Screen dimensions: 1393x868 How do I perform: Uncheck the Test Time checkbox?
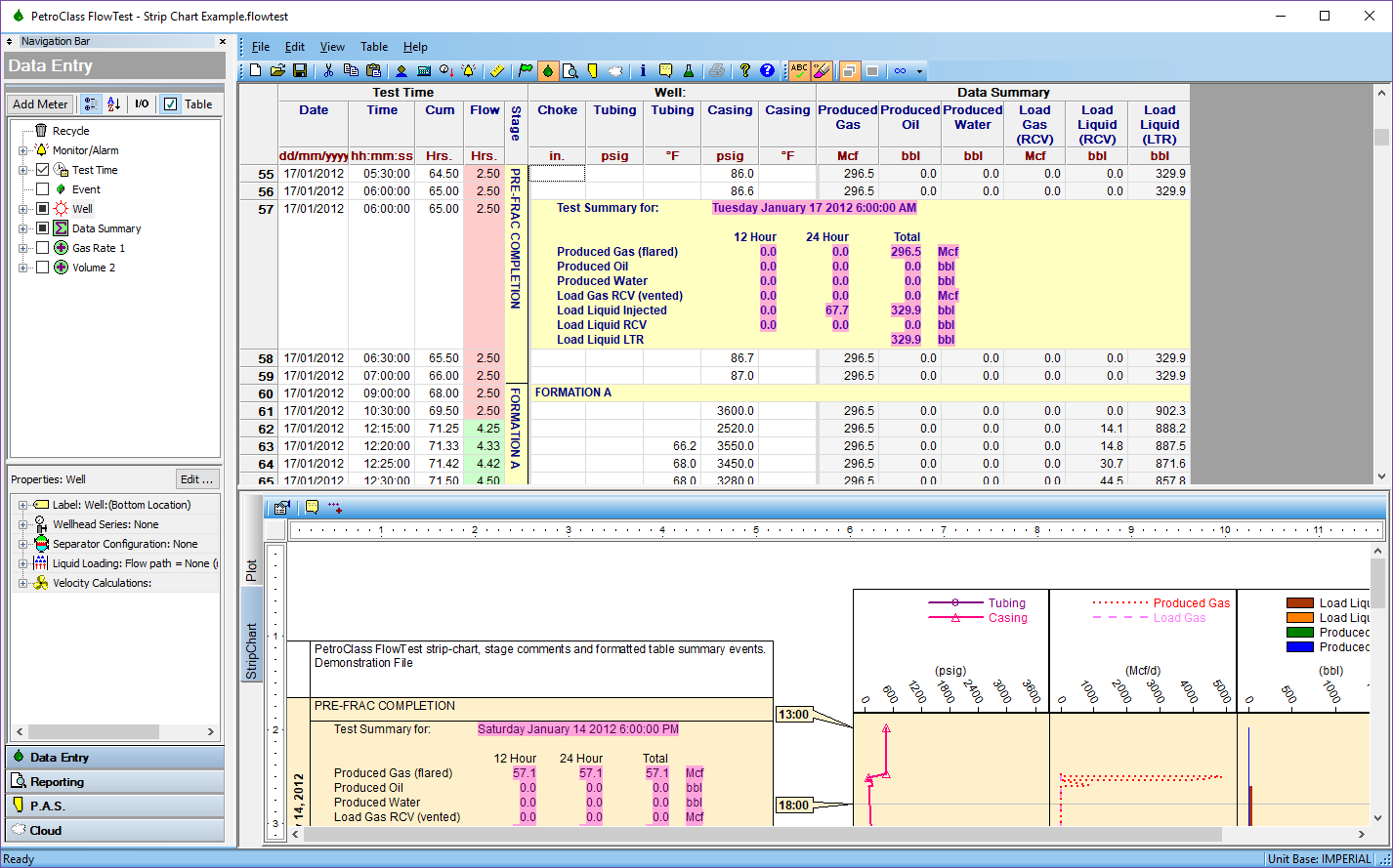click(x=42, y=170)
